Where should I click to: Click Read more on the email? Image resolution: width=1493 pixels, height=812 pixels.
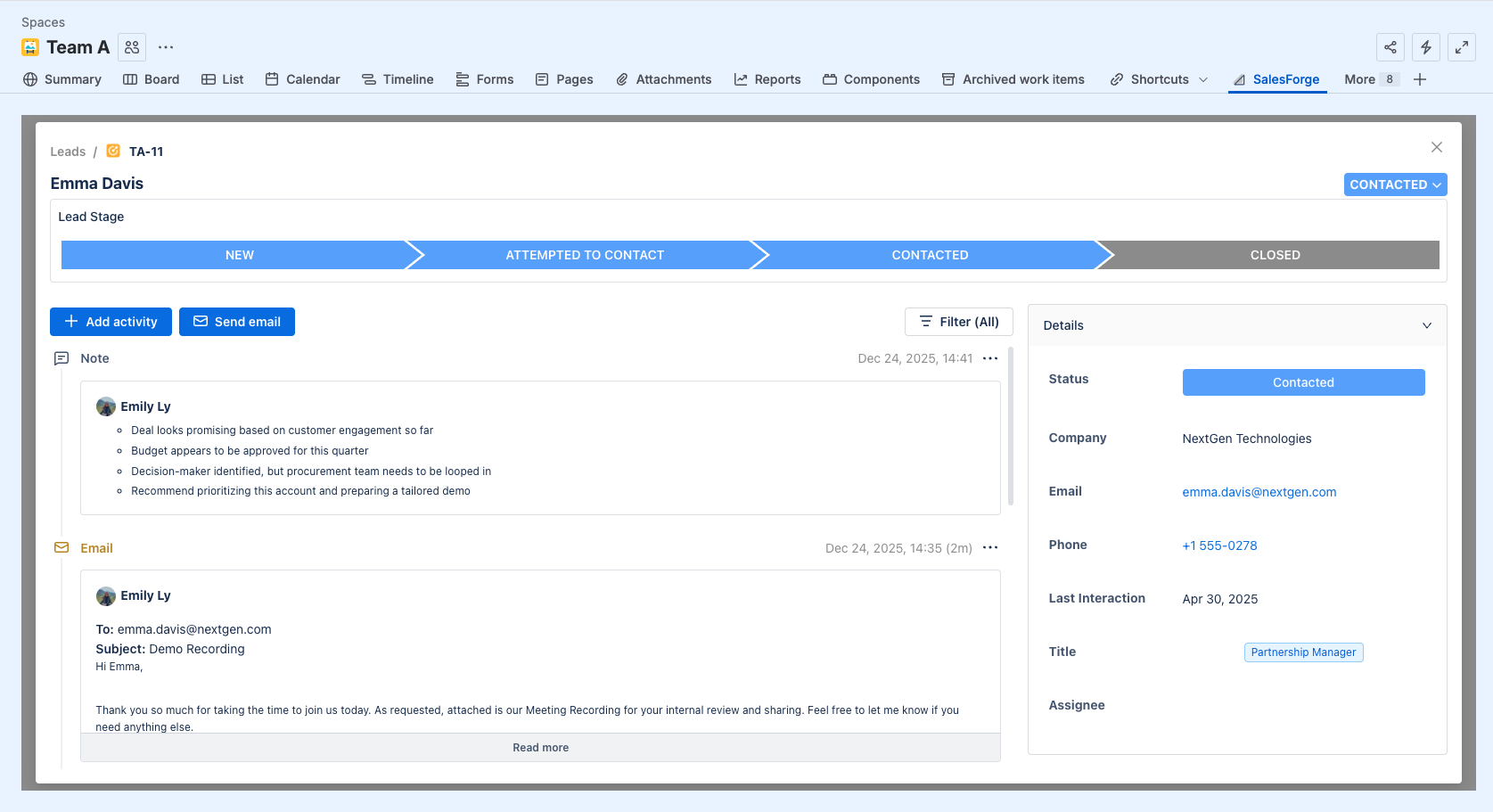tap(540, 748)
